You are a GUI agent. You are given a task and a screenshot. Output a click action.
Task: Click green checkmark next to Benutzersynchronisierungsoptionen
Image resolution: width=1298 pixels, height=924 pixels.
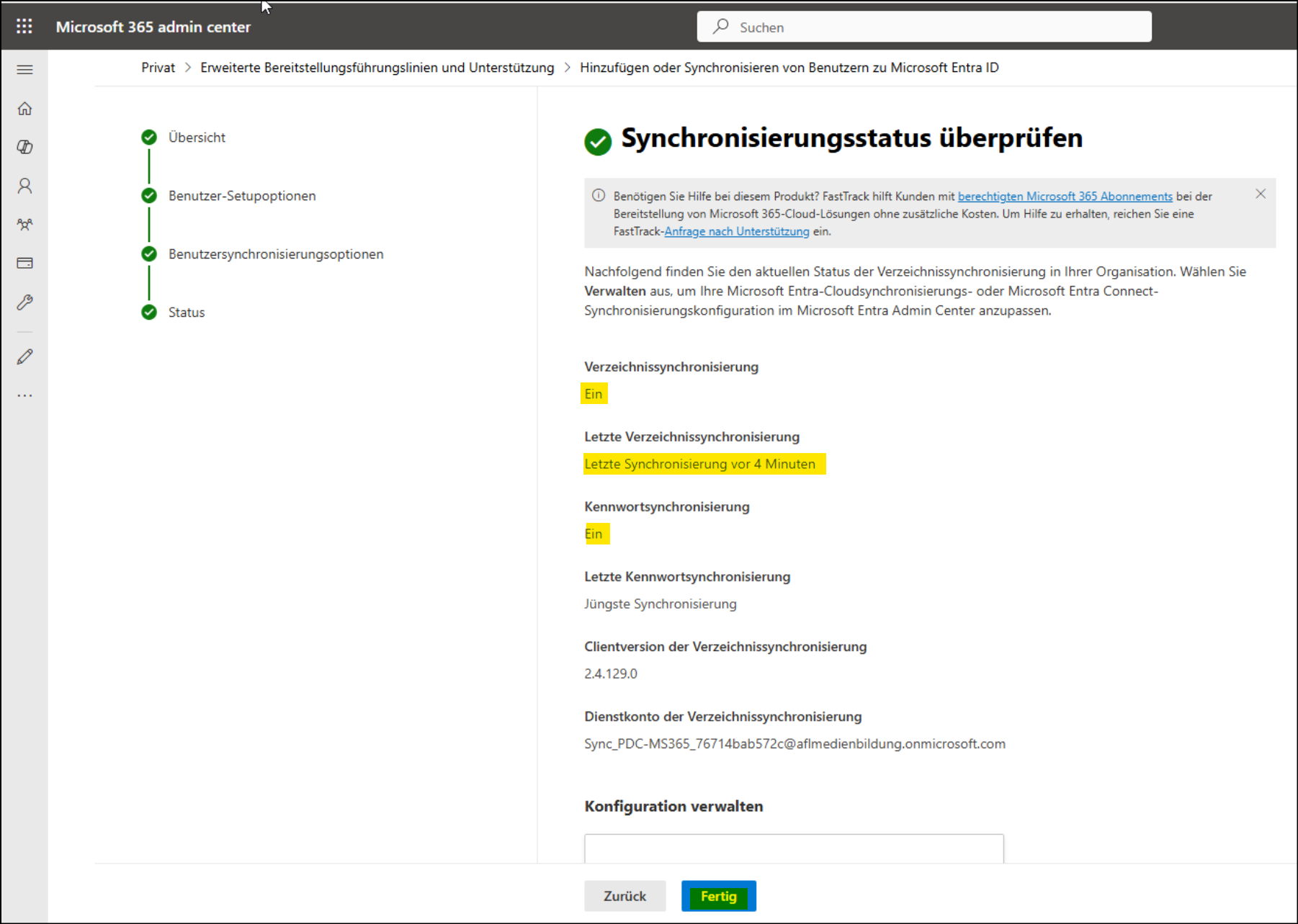[149, 254]
